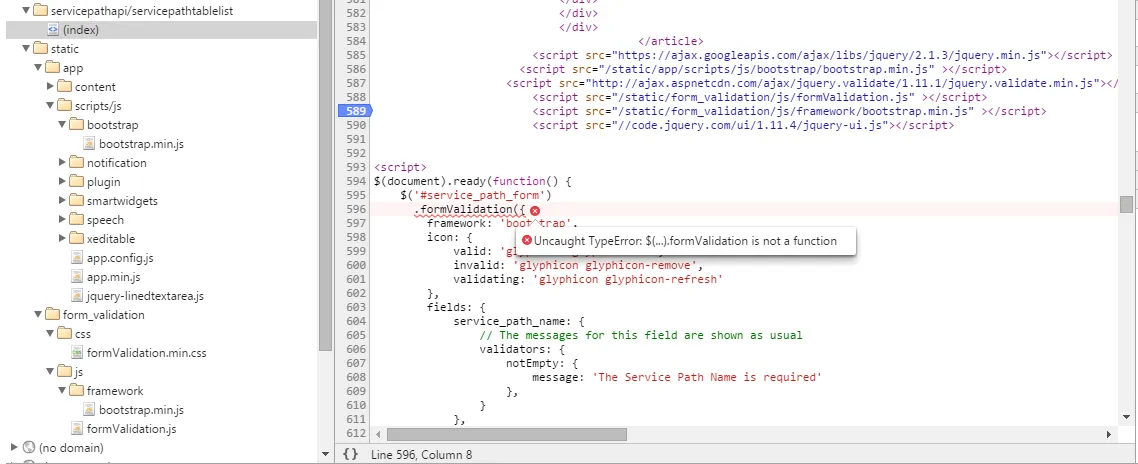The height and width of the screenshot is (464, 1138).
Task: Click the xeditable folder icon
Action: tap(76, 238)
